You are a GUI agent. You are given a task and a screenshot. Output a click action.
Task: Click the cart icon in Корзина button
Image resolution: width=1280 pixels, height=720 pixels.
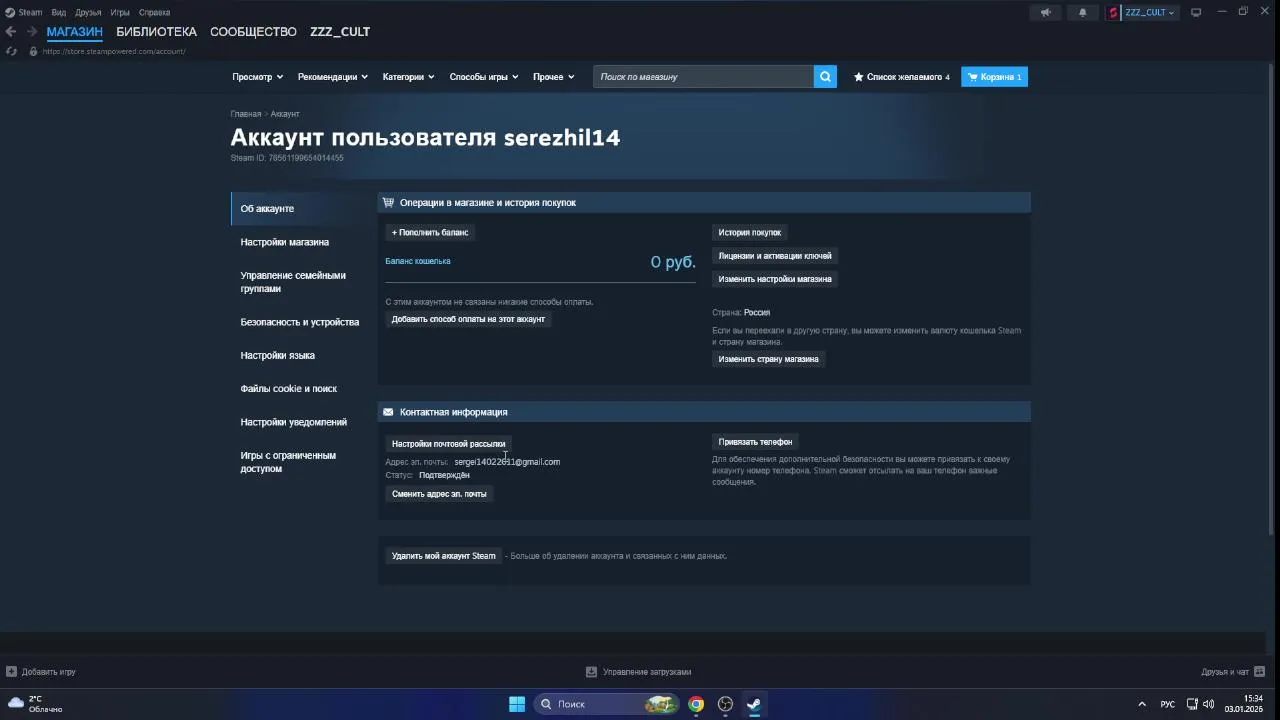click(972, 77)
